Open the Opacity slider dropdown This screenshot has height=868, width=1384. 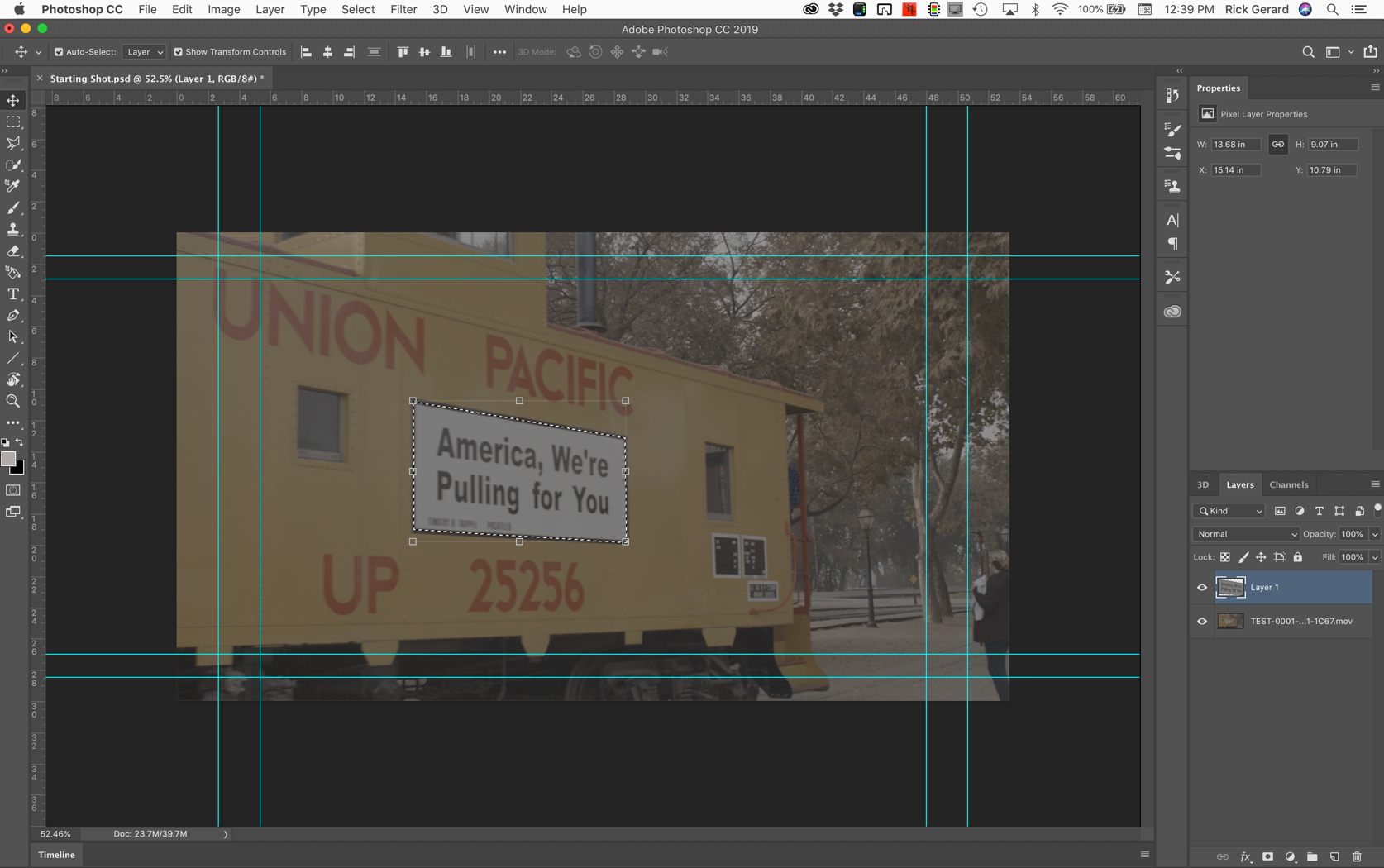pyautogui.click(x=1375, y=534)
